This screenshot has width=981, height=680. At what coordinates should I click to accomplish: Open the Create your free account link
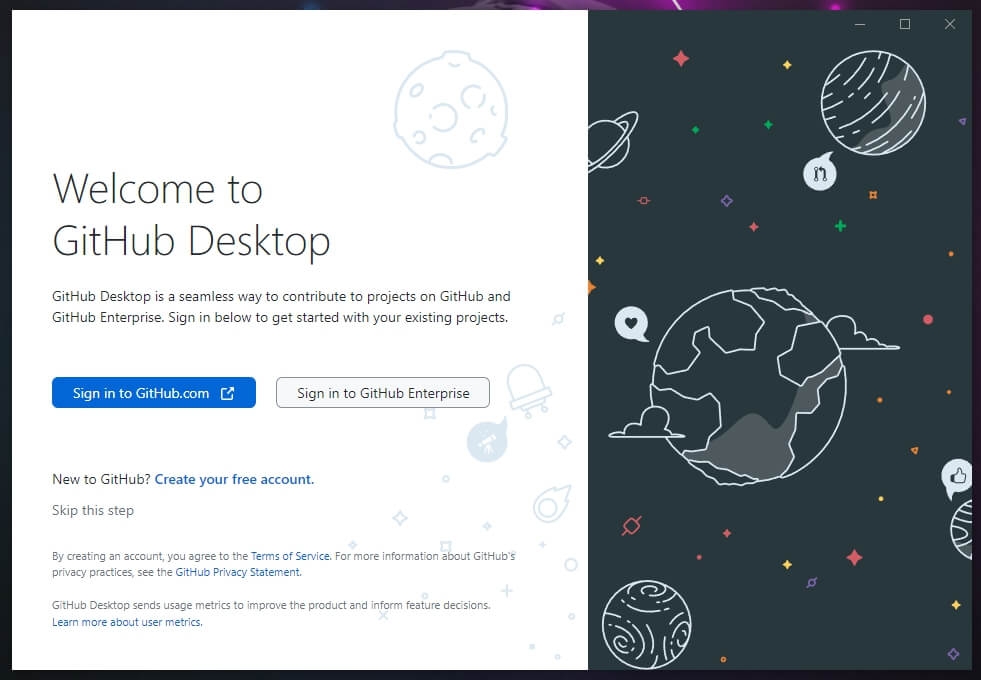234,479
